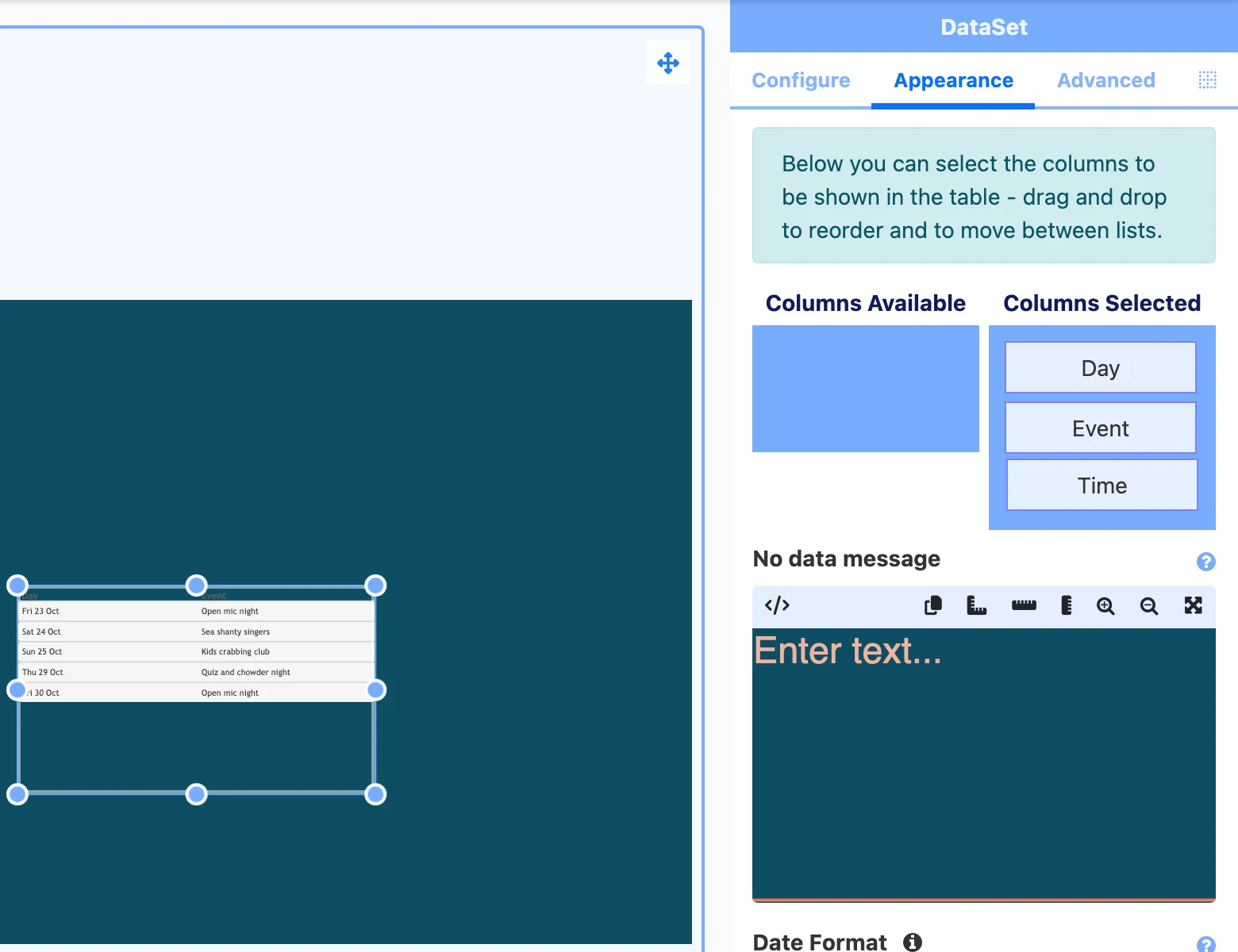Click the top-center resize handle of the table widget
The height and width of the screenshot is (952, 1238).
point(196,585)
